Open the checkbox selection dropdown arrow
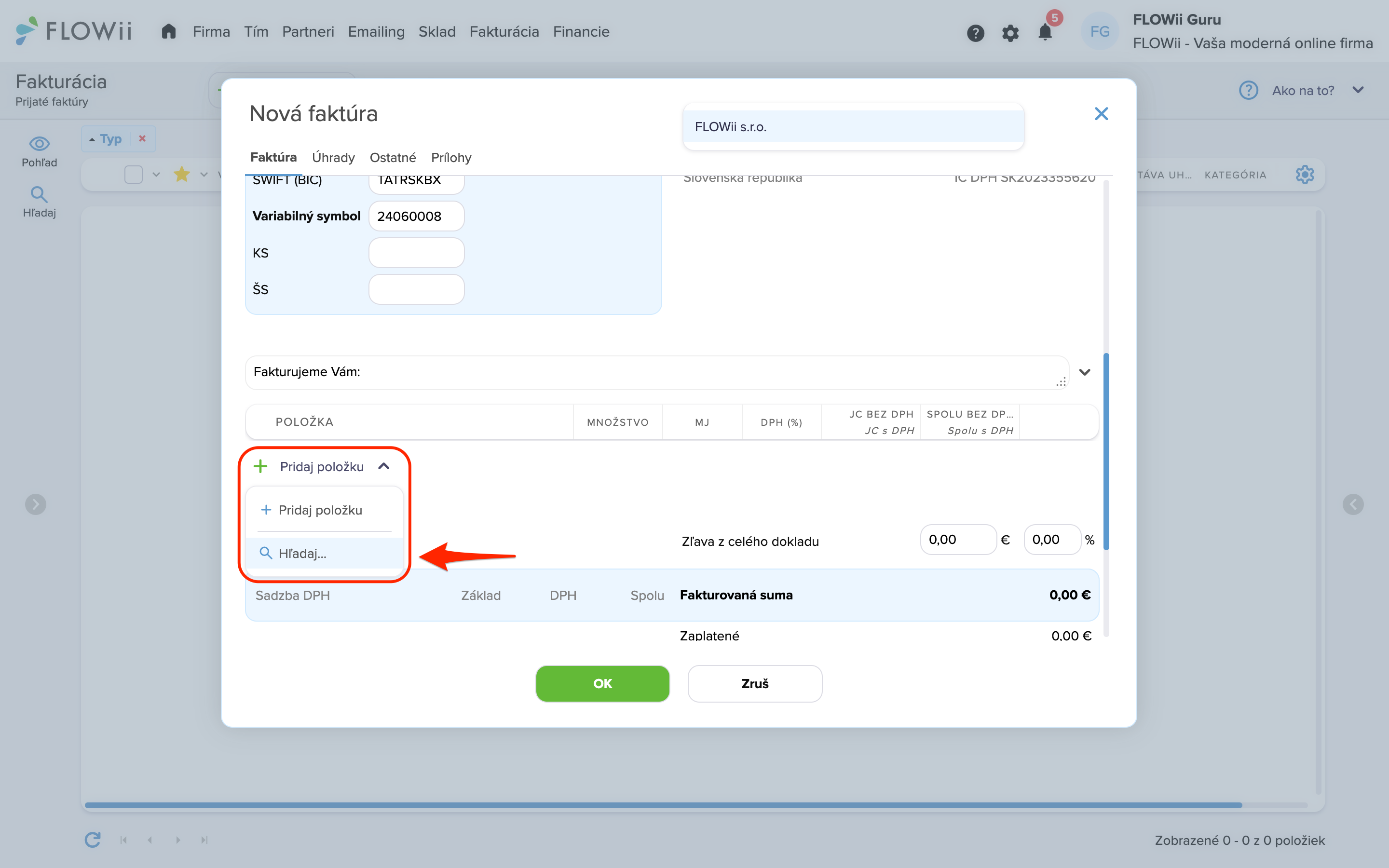The height and width of the screenshot is (868, 1389). pyautogui.click(x=156, y=175)
